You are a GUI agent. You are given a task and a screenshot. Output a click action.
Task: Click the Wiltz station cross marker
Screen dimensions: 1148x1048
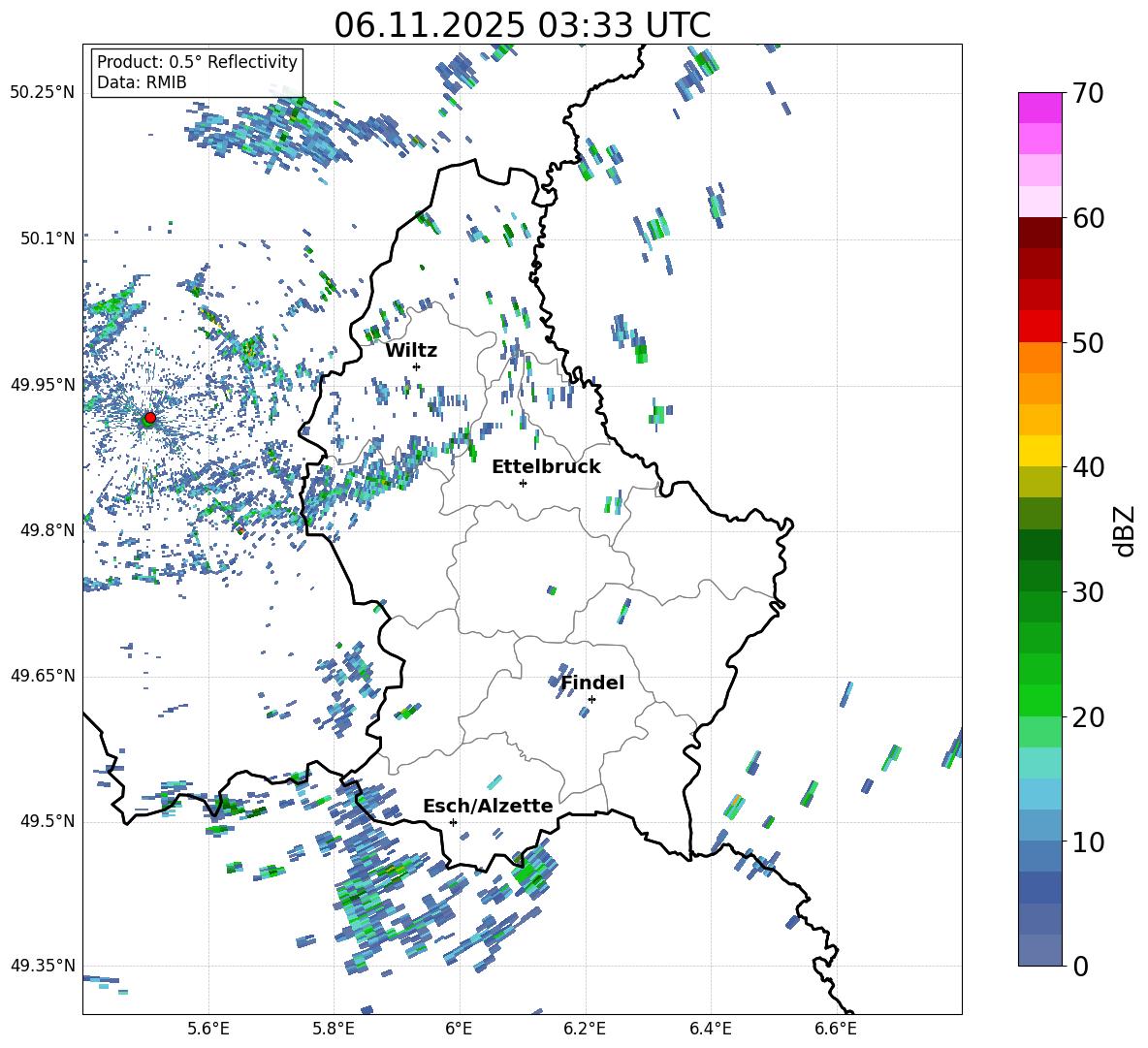click(417, 366)
